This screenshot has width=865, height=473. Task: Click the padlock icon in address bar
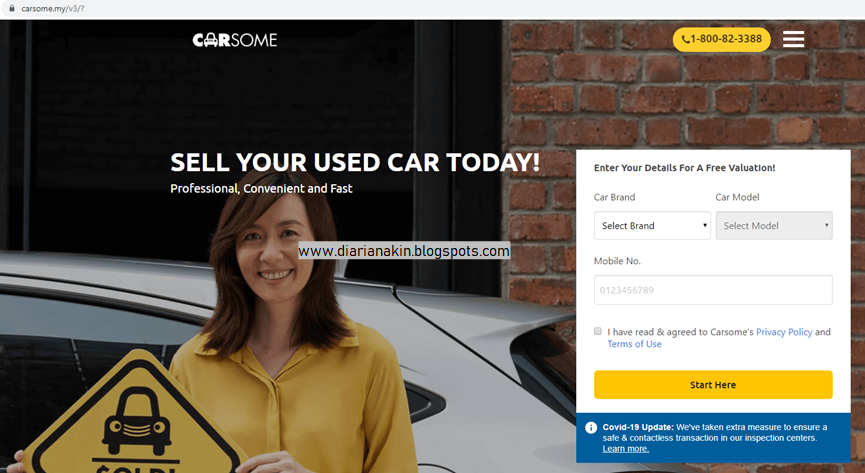[12, 8]
